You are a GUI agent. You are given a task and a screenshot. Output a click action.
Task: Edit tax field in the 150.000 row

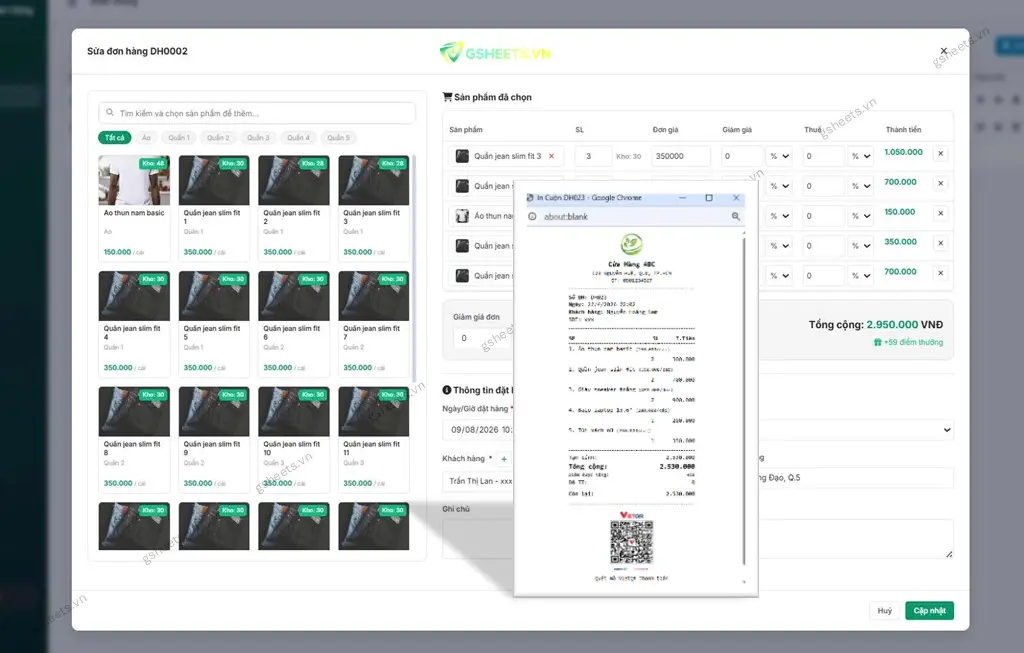[823, 216]
